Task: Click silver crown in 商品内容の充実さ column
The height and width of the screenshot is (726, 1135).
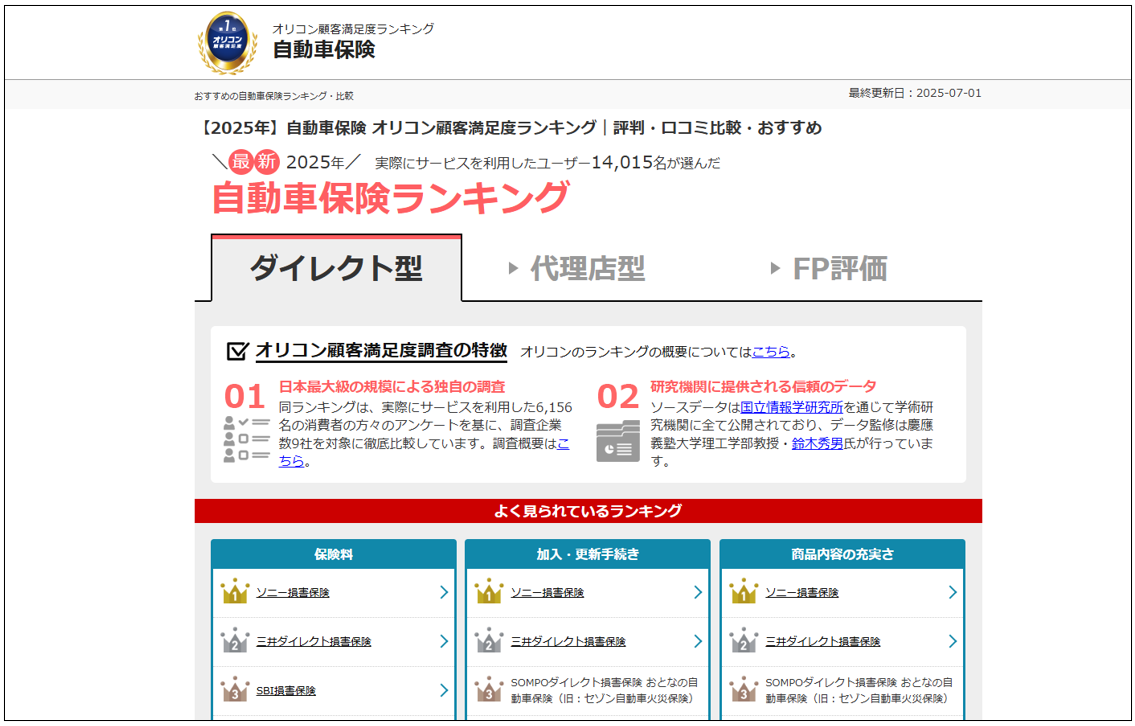Action: 743,641
